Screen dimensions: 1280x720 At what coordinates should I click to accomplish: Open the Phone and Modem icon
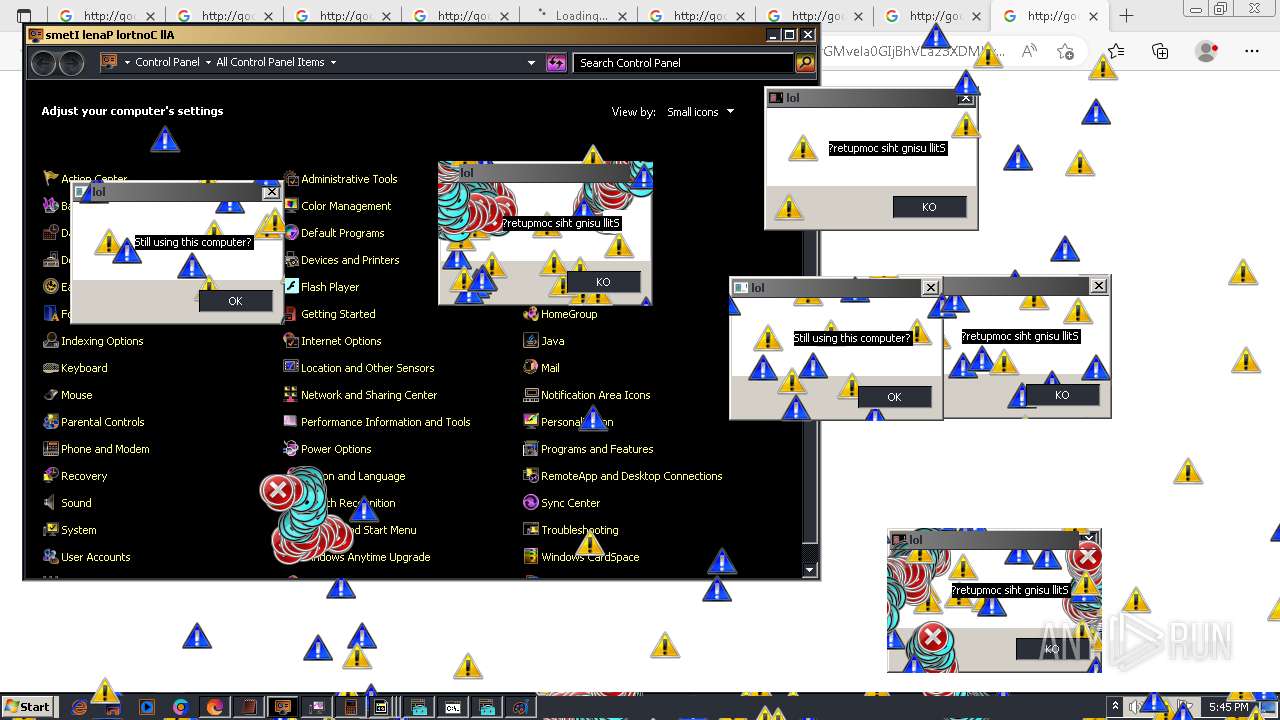[51, 449]
